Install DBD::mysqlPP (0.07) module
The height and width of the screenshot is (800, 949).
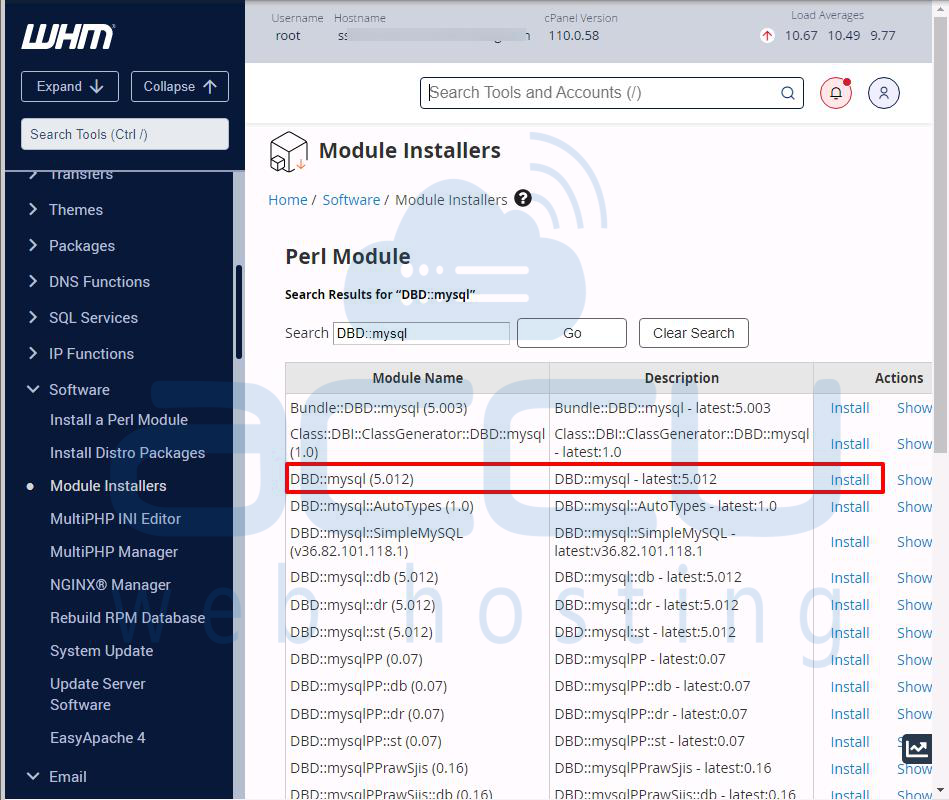tap(850, 660)
